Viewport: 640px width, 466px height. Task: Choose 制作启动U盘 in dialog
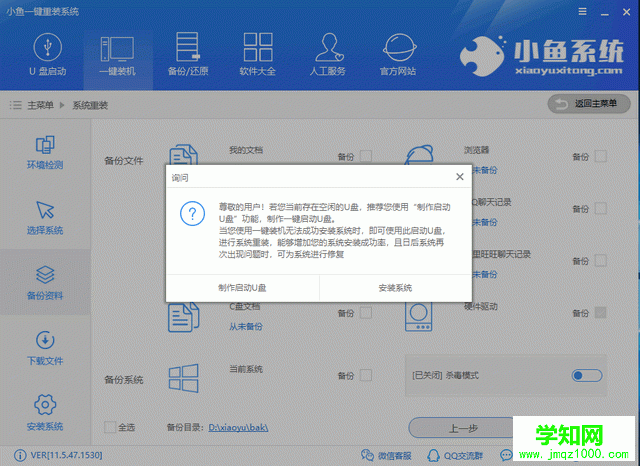pos(242,288)
